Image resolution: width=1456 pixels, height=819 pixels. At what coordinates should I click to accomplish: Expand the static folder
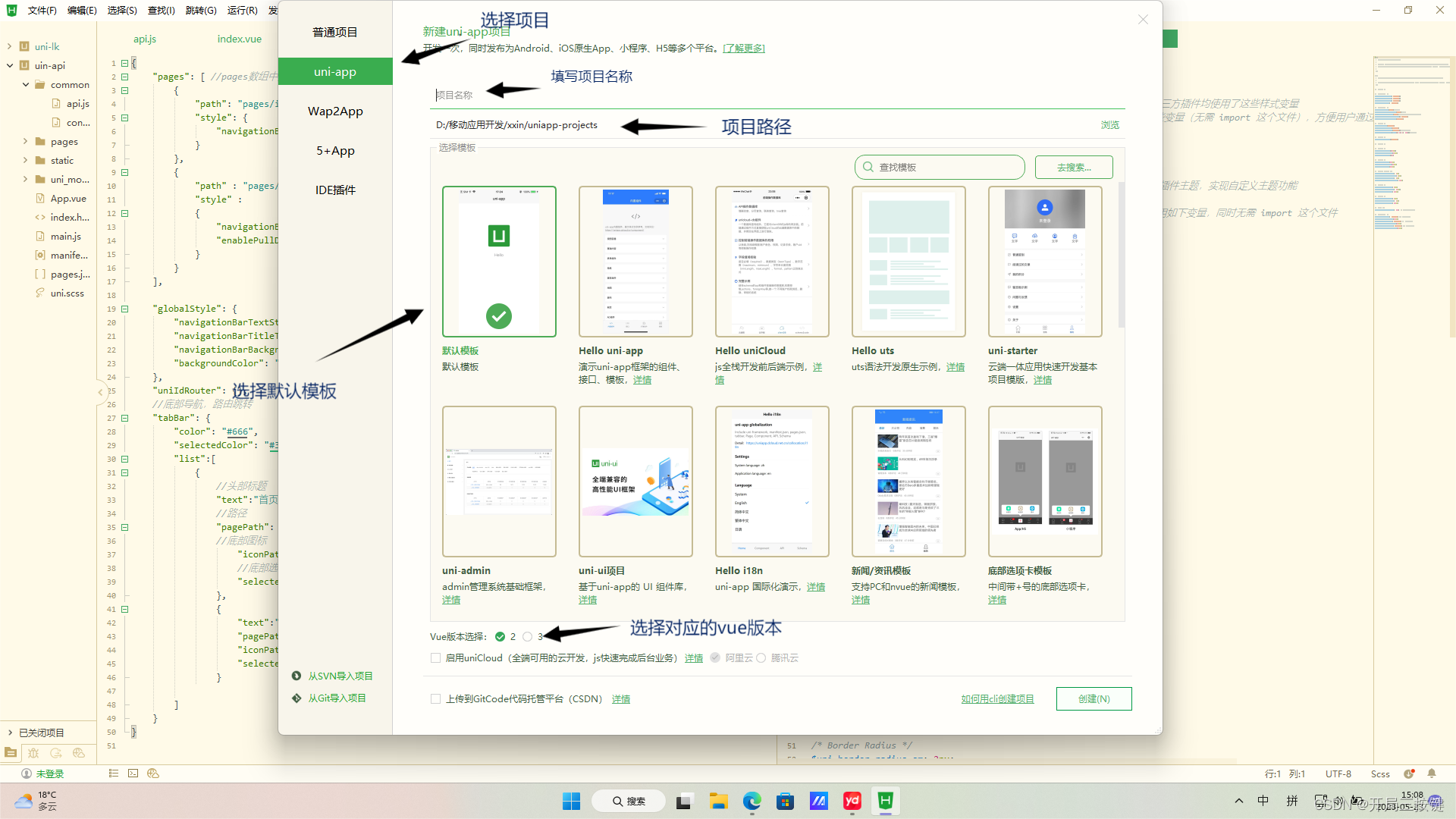(x=26, y=160)
